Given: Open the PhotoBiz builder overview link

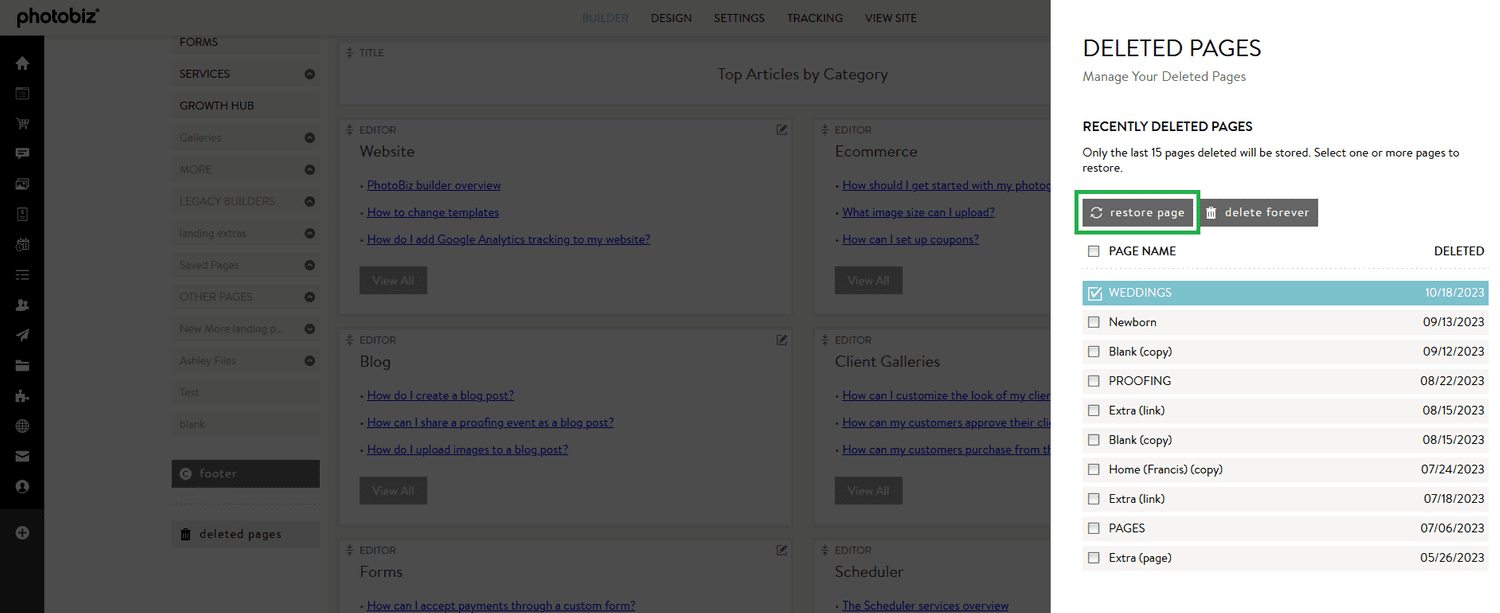Looking at the screenshot, I should click(x=434, y=185).
